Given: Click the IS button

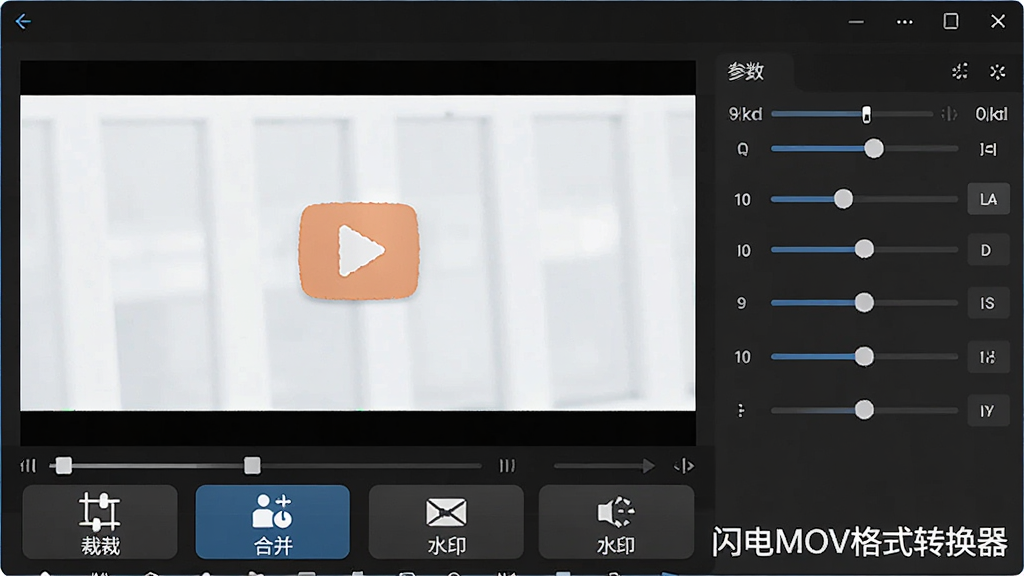Looking at the screenshot, I should click(x=988, y=303).
